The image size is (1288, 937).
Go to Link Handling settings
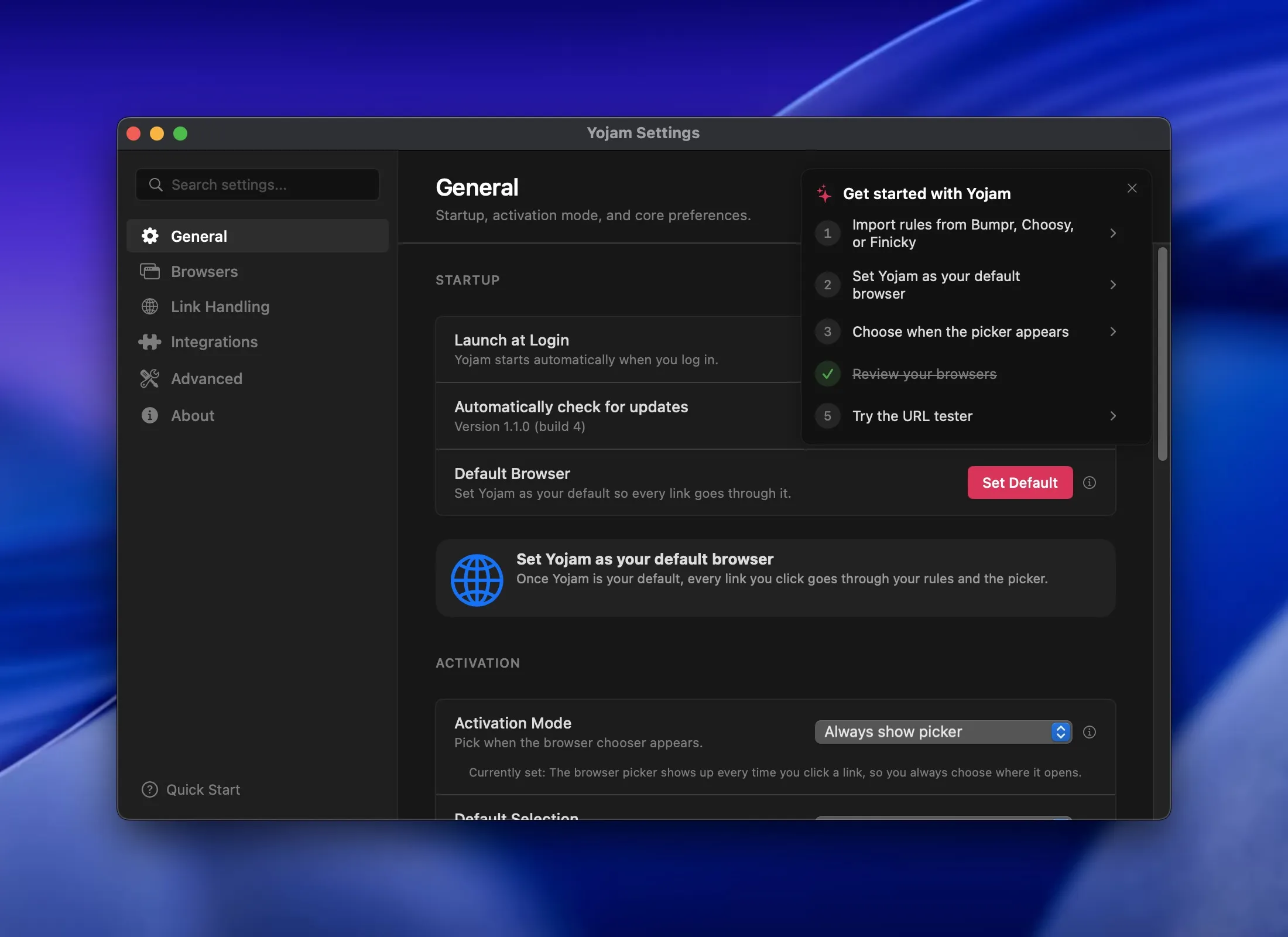click(x=258, y=306)
